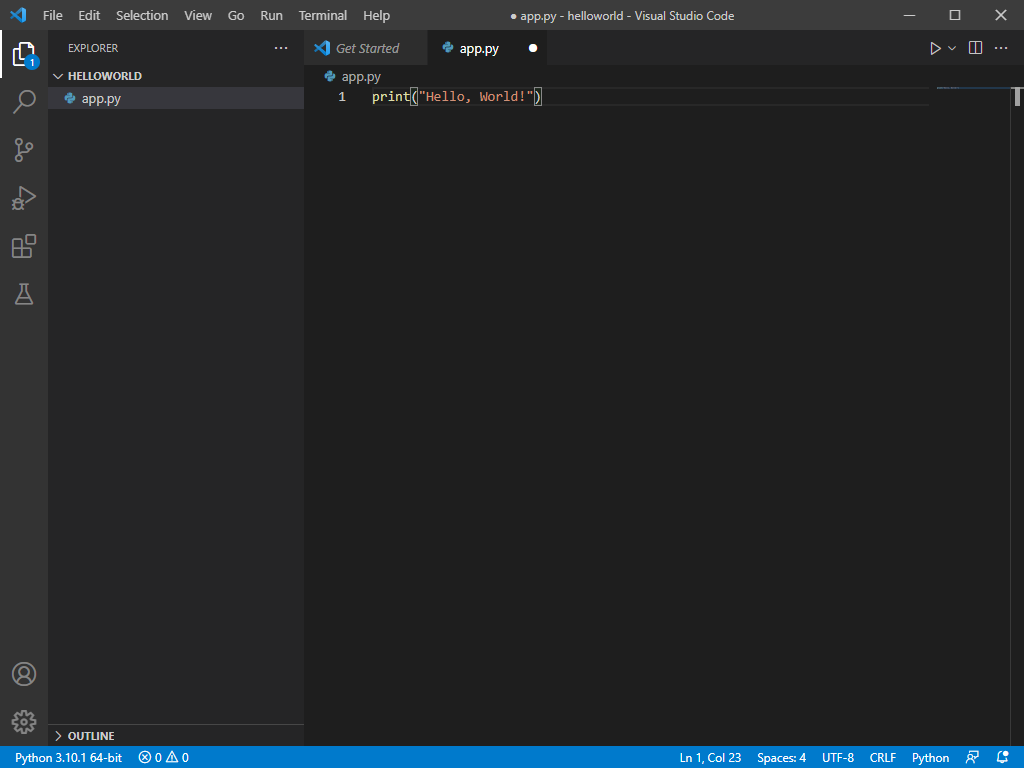Open the Accounts icon in activity bar
The image size is (1024, 768).
24,674
